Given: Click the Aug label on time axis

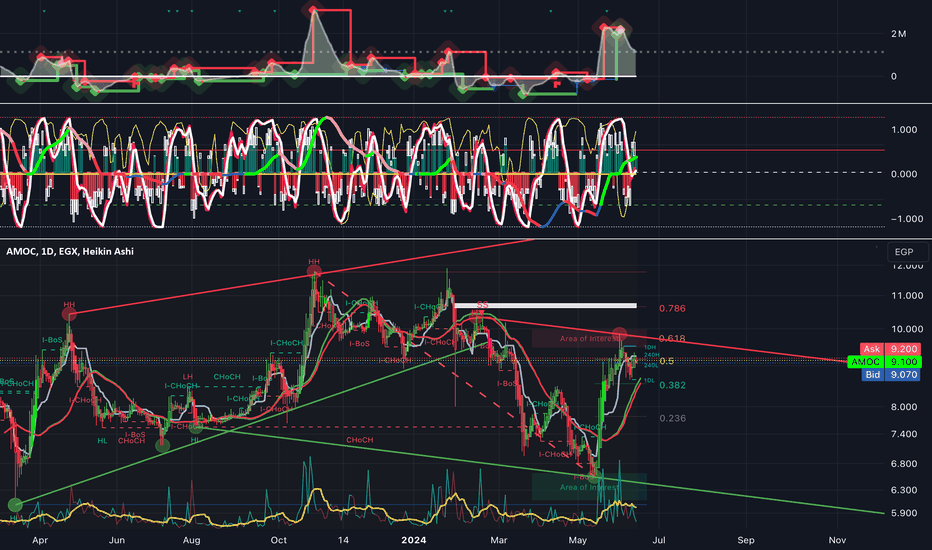Looking at the screenshot, I should 191,540.
